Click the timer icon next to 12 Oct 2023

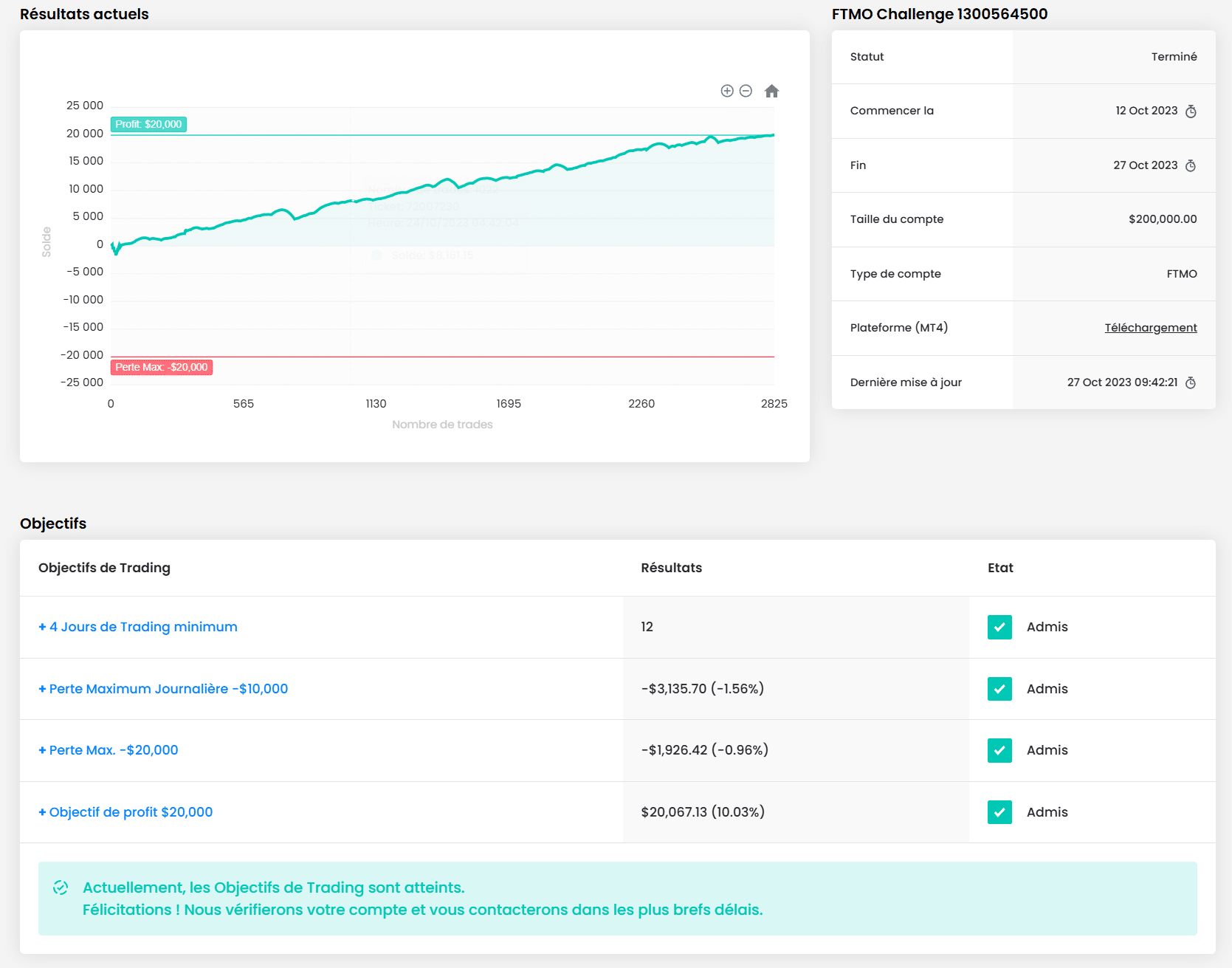pos(1191,111)
